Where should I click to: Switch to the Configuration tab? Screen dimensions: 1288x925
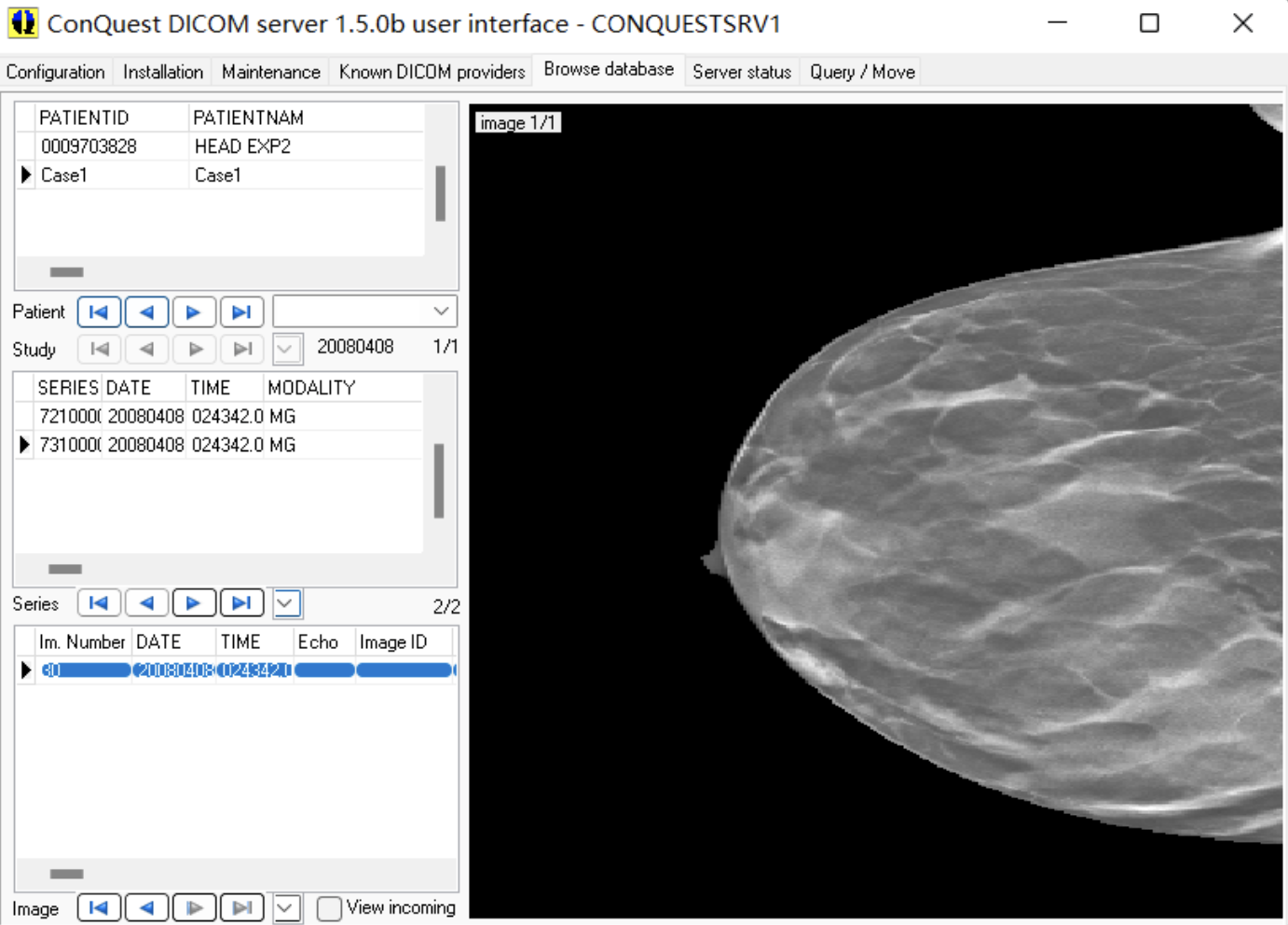(55, 72)
